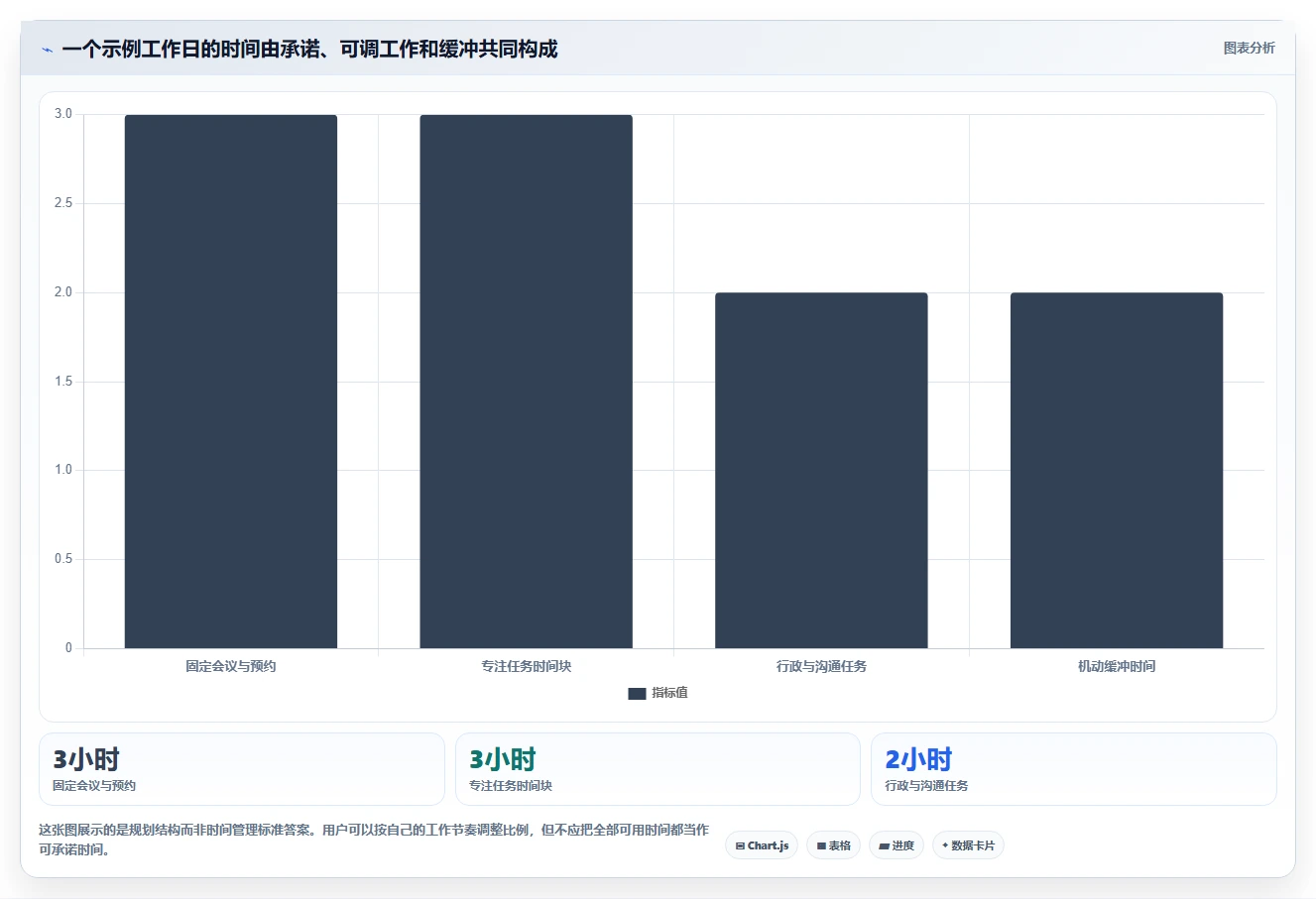This screenshot has height=899, width=1316.
Task: Open the 3小时 专注任务时间块 data card
Action: click(658, 769)
